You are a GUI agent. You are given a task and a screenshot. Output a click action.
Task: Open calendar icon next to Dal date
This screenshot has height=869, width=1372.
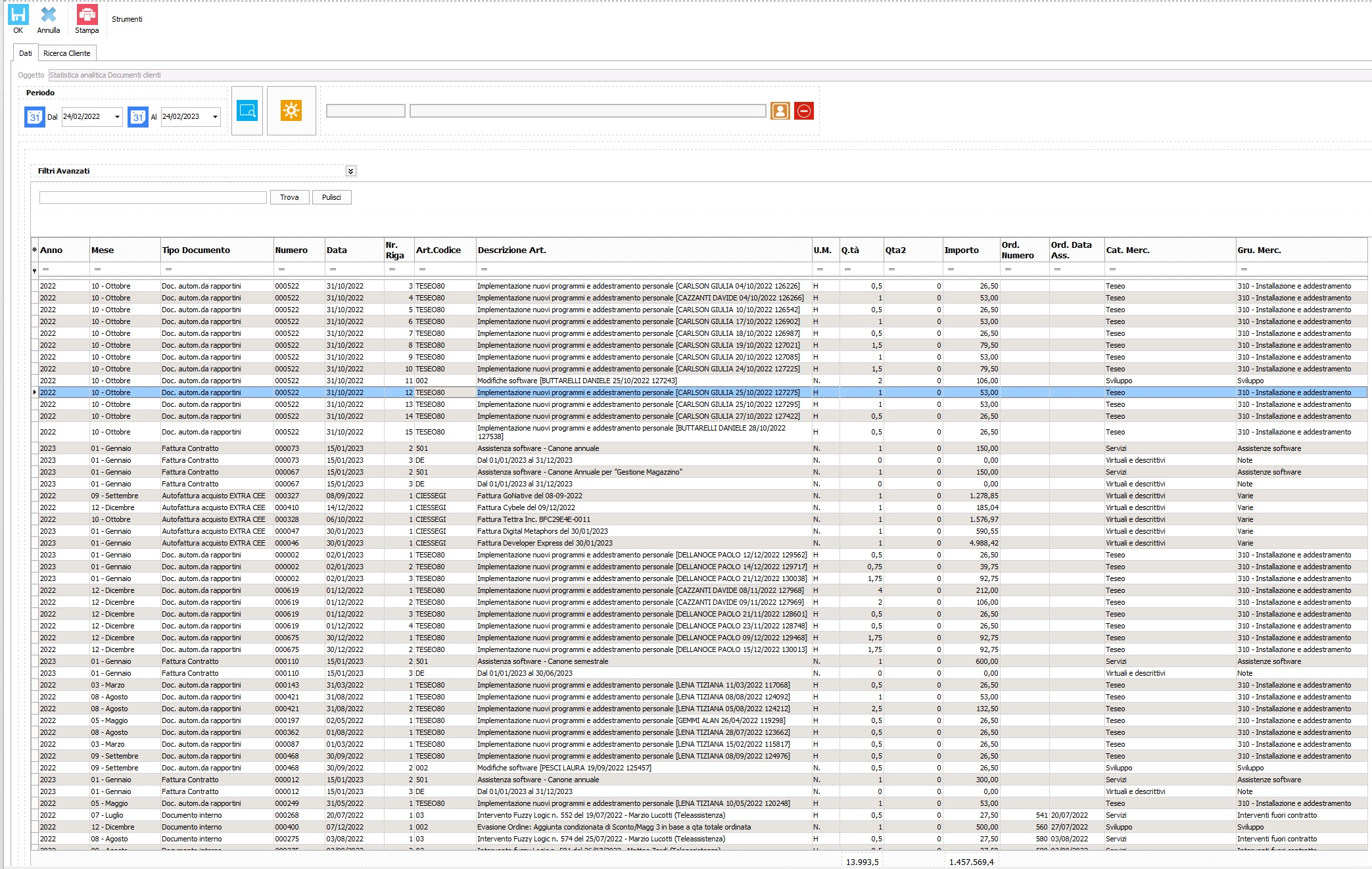pos(35,117)
